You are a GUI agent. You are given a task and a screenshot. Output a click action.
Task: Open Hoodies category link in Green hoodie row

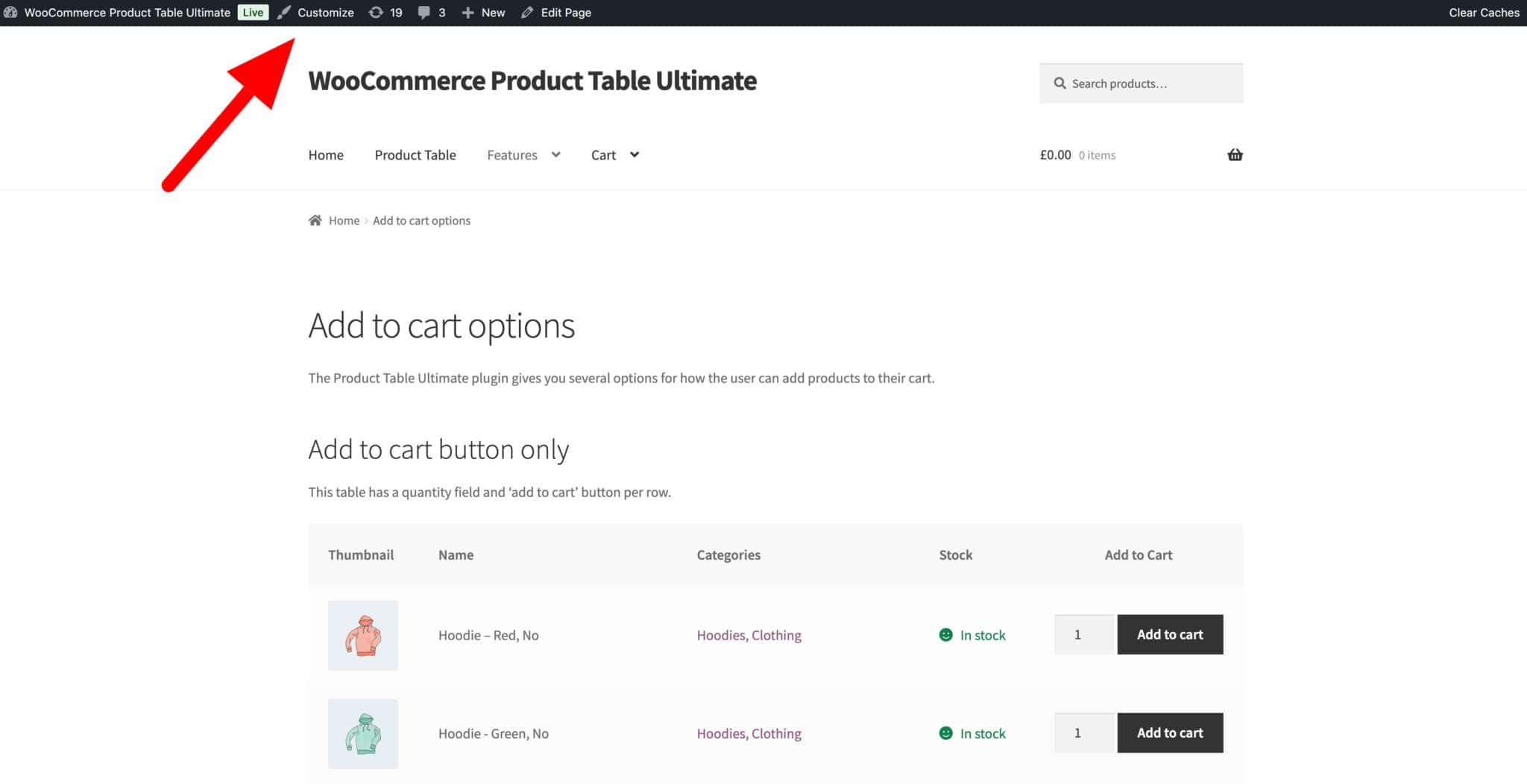click(721, 734)
